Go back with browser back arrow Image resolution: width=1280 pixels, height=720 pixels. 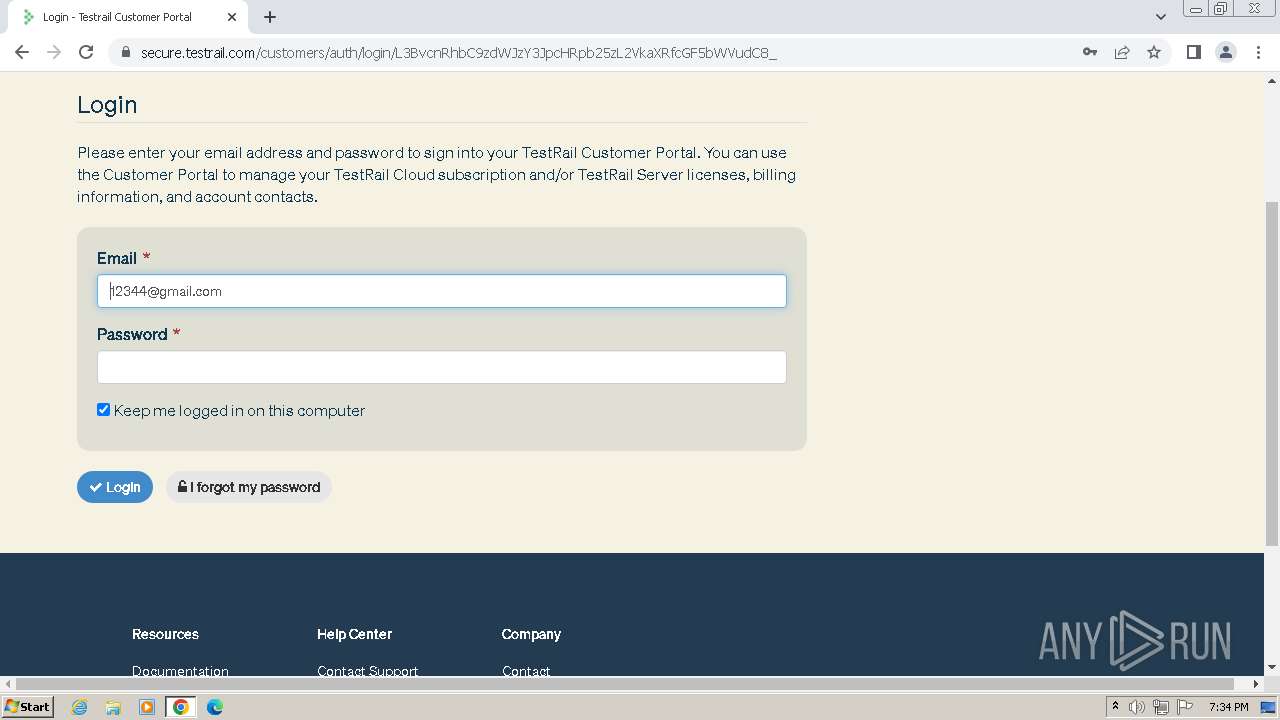22,52
